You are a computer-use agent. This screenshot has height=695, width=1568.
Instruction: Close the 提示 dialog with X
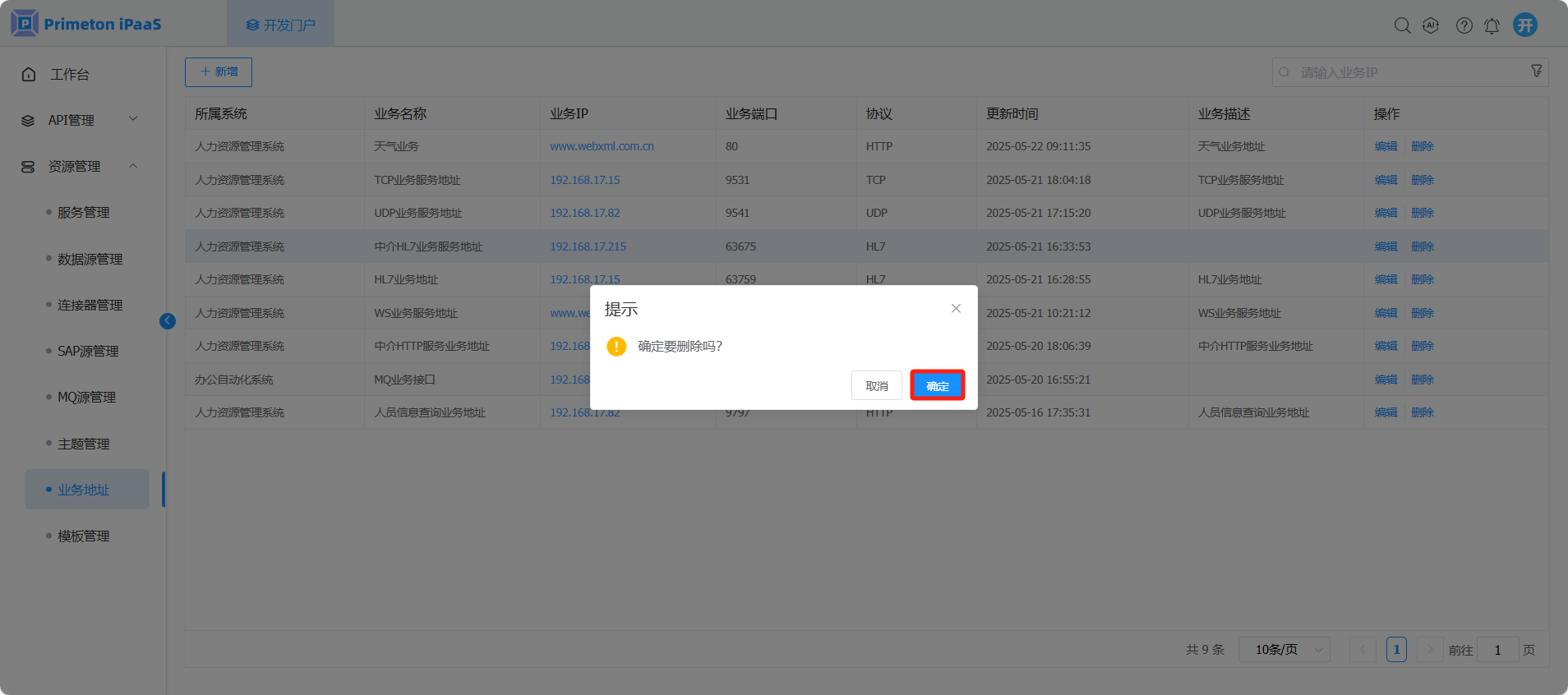coord(956,309)
